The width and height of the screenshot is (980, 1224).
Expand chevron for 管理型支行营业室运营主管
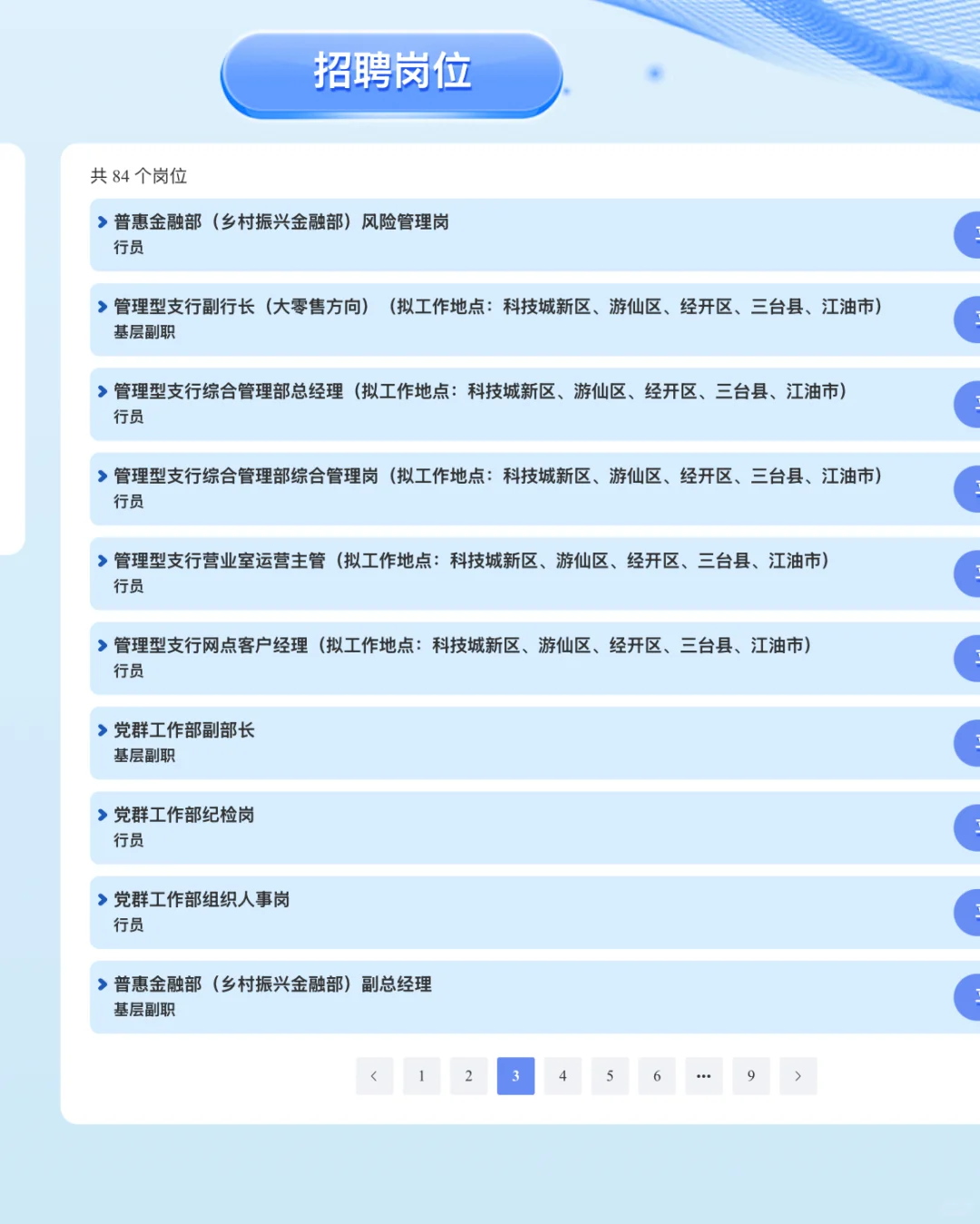pos(103,561)
